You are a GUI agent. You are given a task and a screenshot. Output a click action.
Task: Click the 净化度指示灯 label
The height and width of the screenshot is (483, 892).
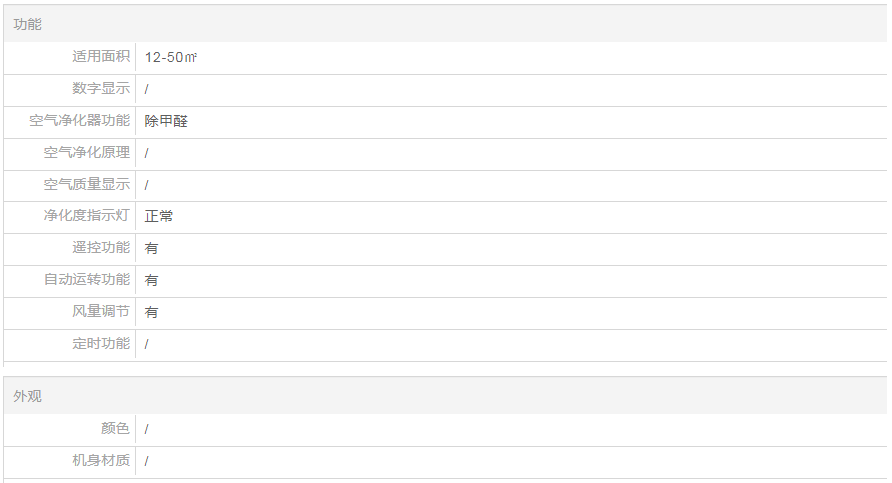(x=86, y=216)
